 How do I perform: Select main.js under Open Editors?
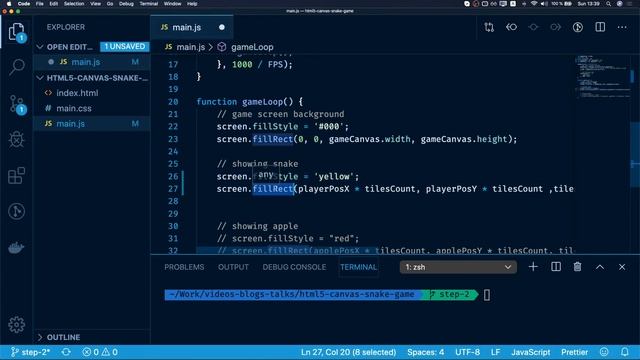(92, 62)
